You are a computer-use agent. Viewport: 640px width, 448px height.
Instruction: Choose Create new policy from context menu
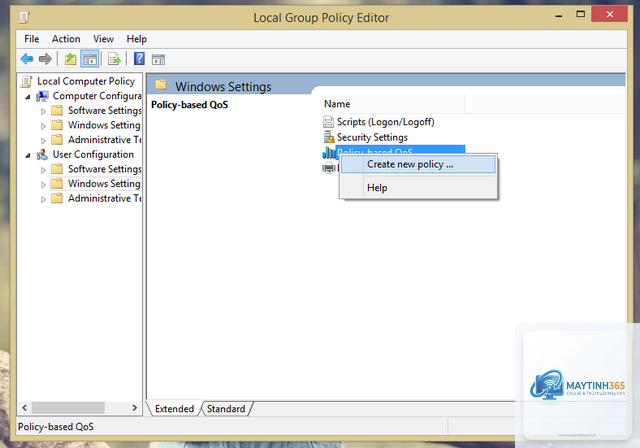[418, 164]
